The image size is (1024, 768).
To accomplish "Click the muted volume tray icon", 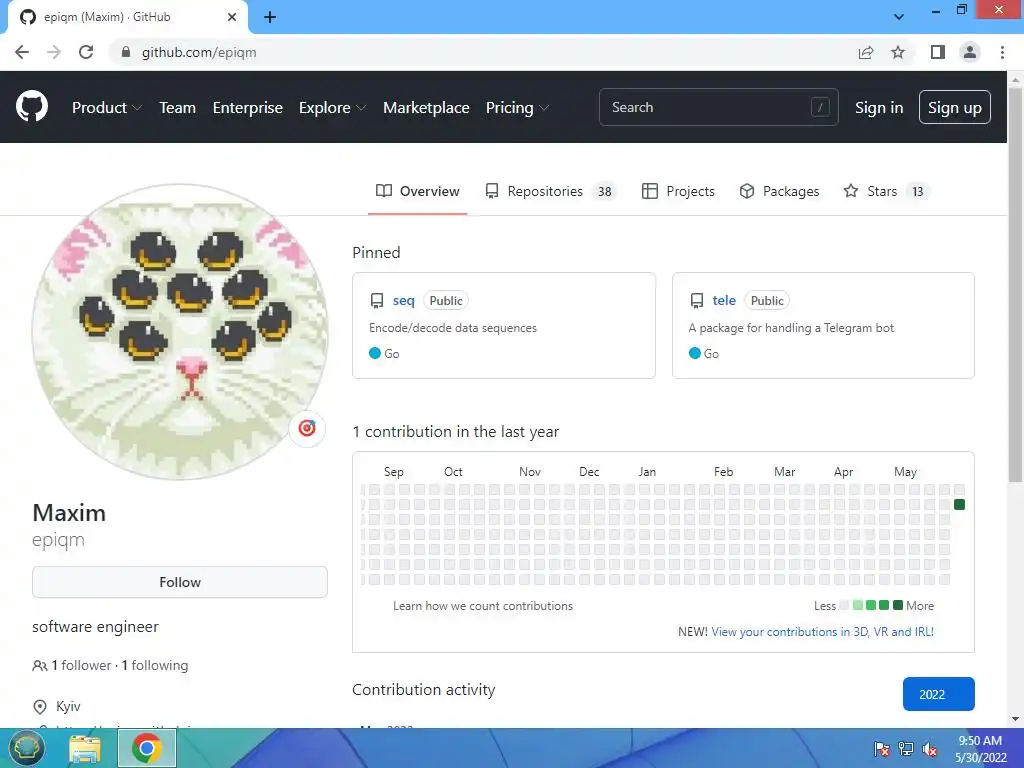I will [x=930, y=749].
